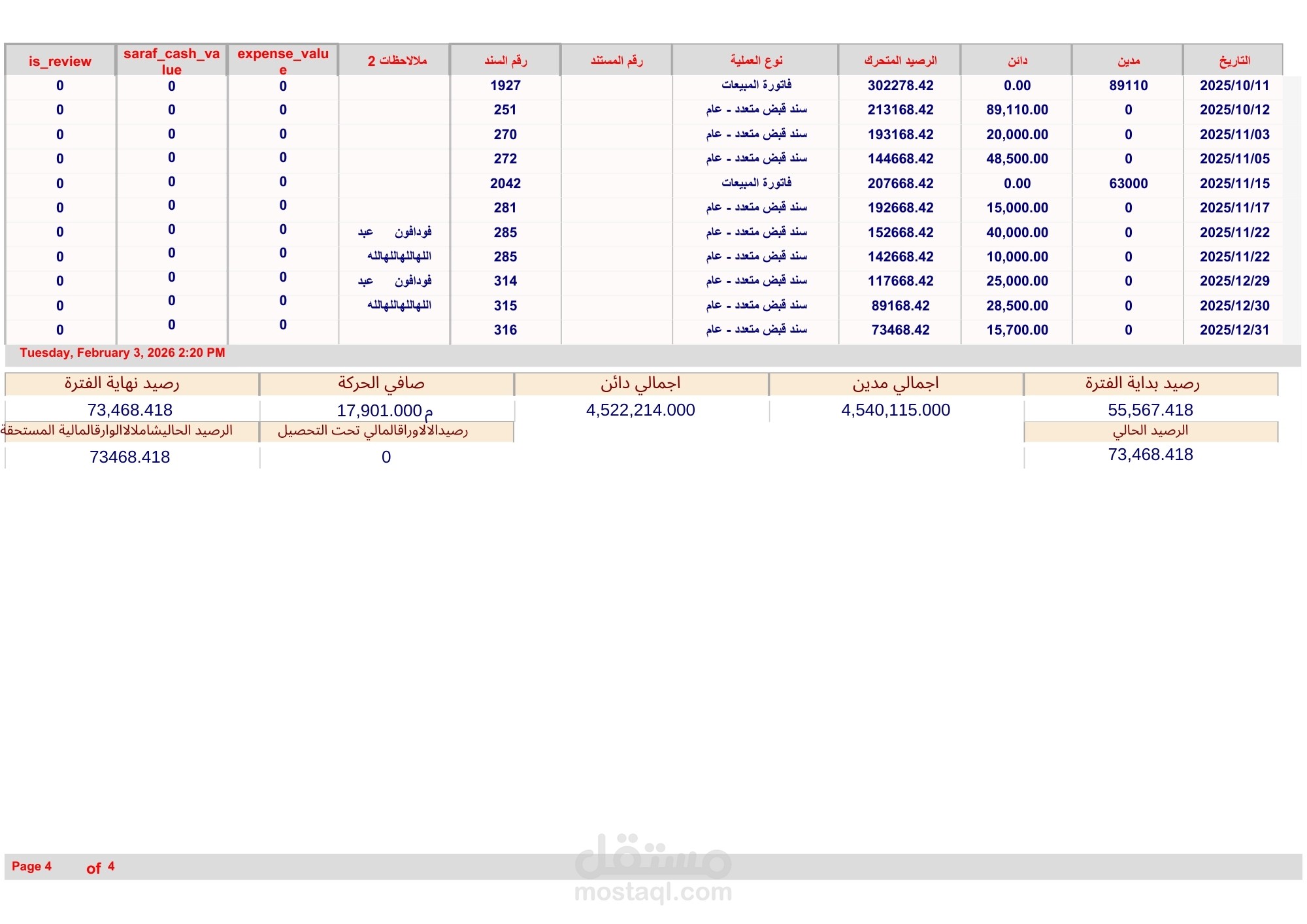The width and height of the screenshot is (1307, 924).
Task: Click the دائن credit column header
Action: point(1017,61)
